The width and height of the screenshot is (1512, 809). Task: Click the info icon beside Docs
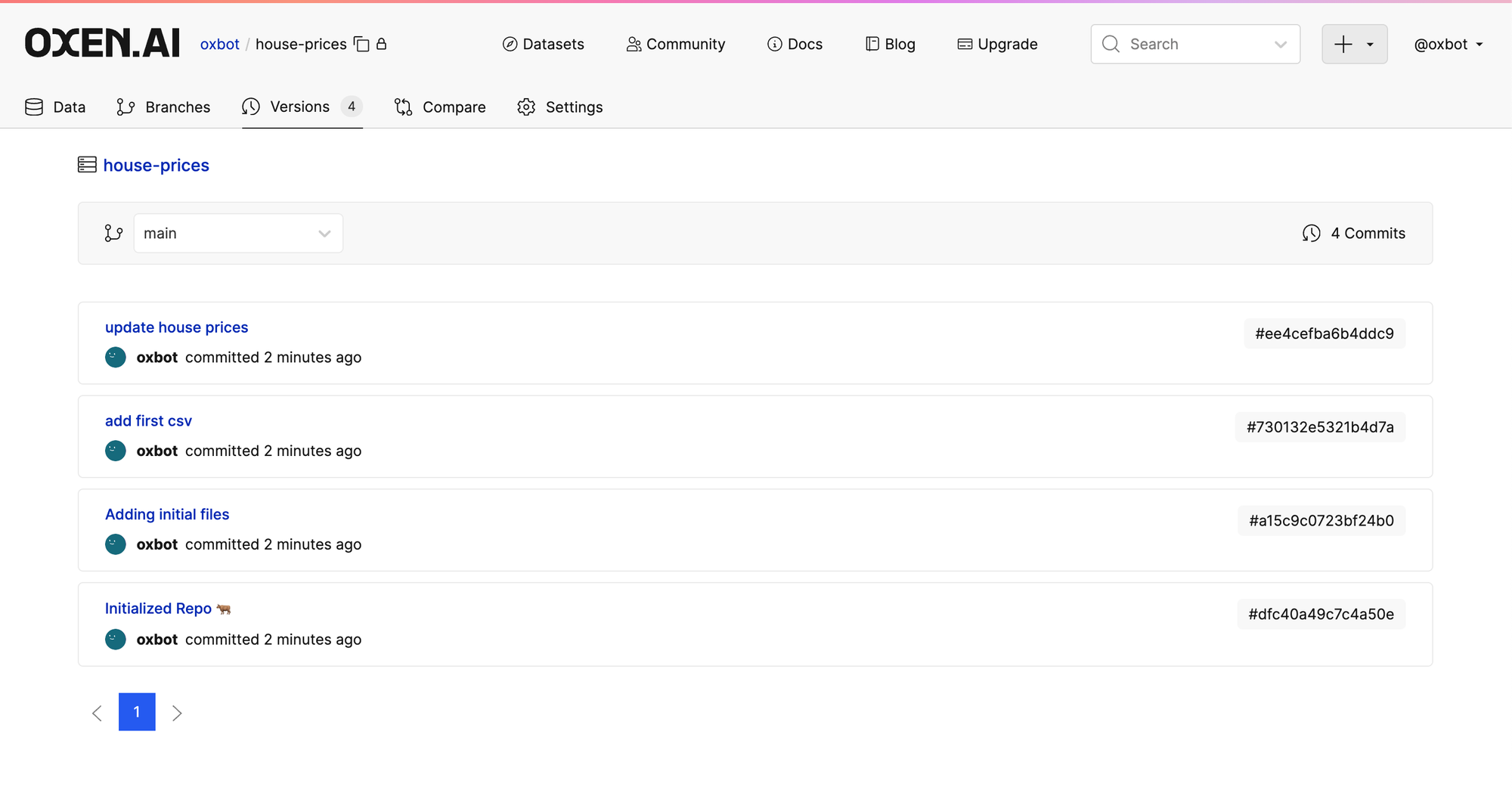pyautogui.click(x=775, y=44)
